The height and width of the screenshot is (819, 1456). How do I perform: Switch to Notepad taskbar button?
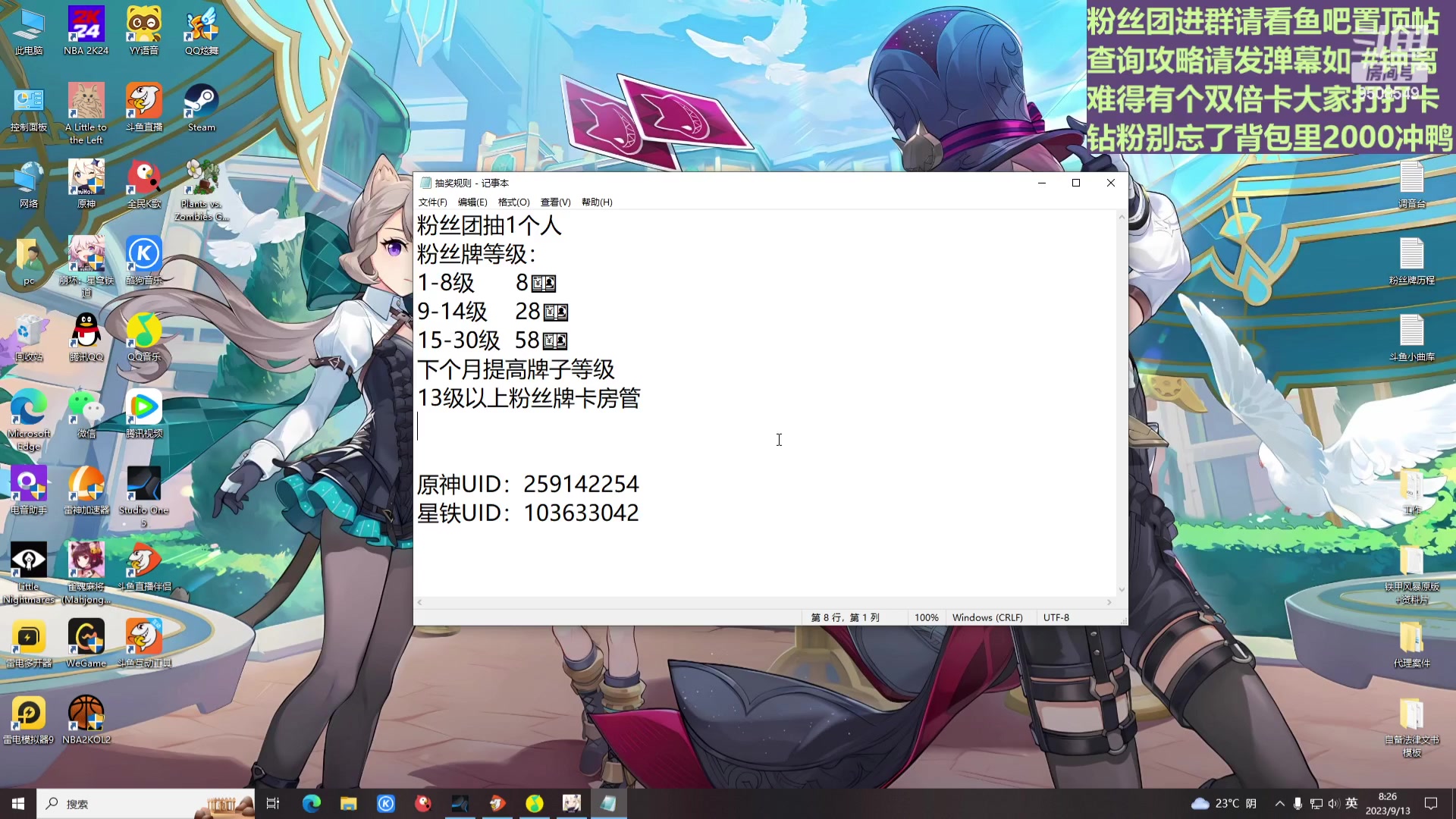click(608, 804)
